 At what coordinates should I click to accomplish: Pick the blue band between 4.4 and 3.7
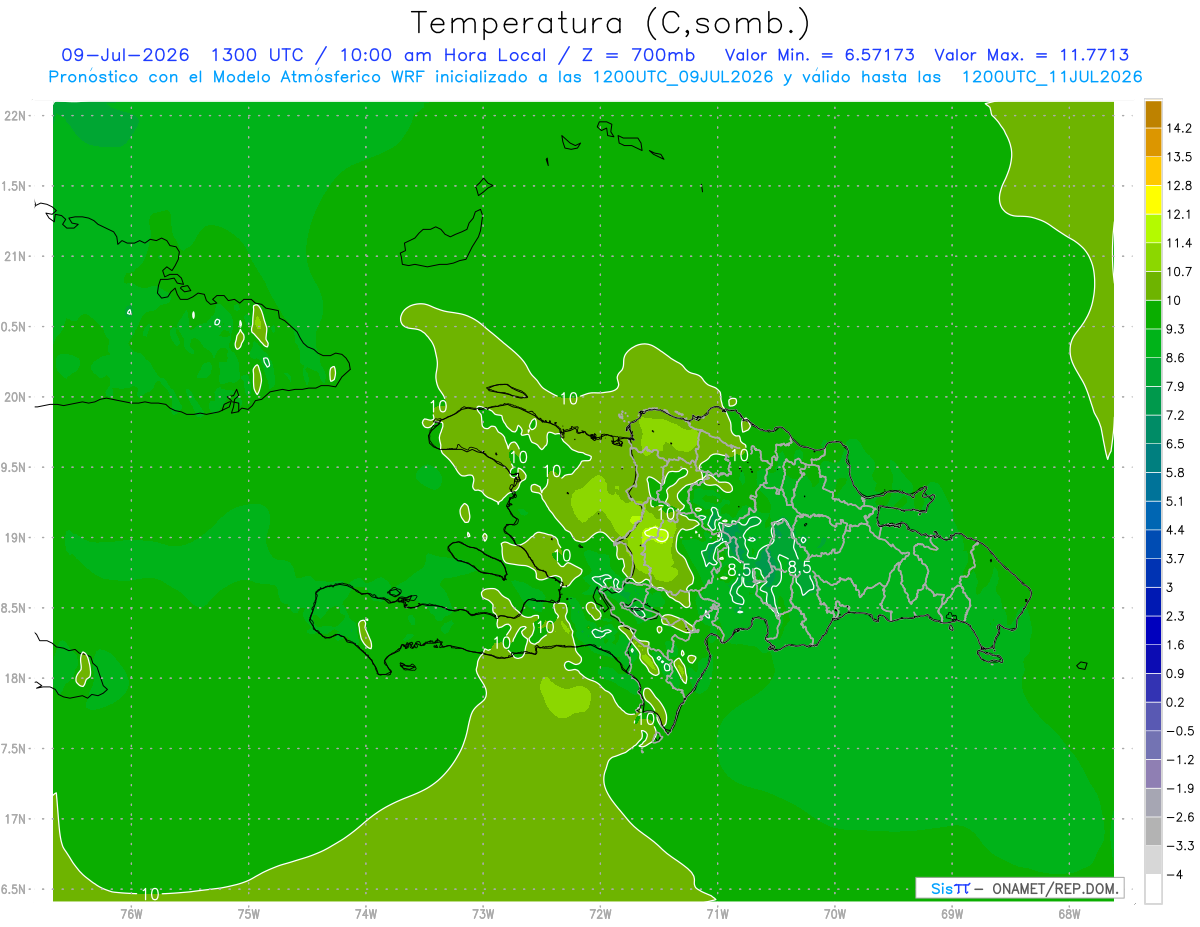point(1153,544)
